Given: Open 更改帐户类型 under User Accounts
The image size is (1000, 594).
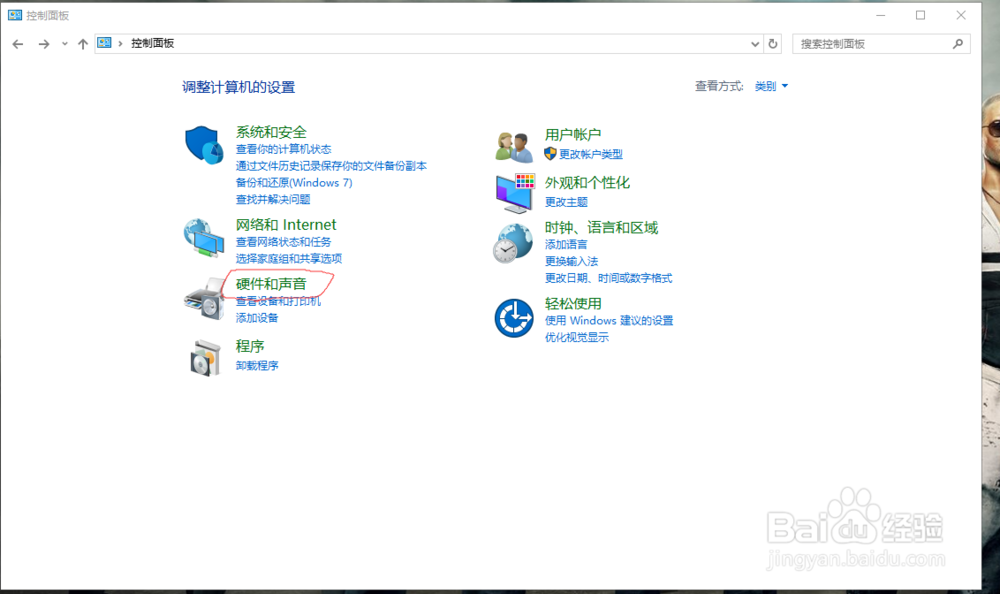Looking at the screenshot, I should click(x=592, y=153).
